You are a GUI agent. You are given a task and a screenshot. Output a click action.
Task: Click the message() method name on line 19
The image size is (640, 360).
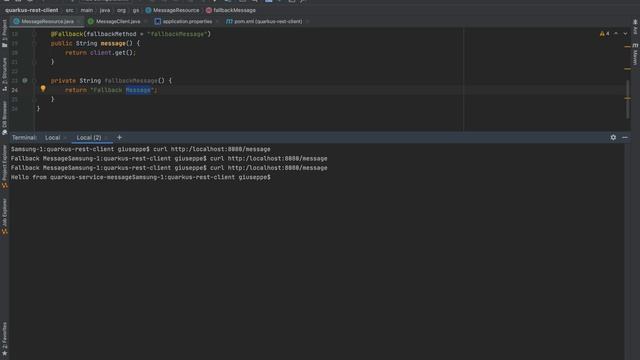pos(113,43)
